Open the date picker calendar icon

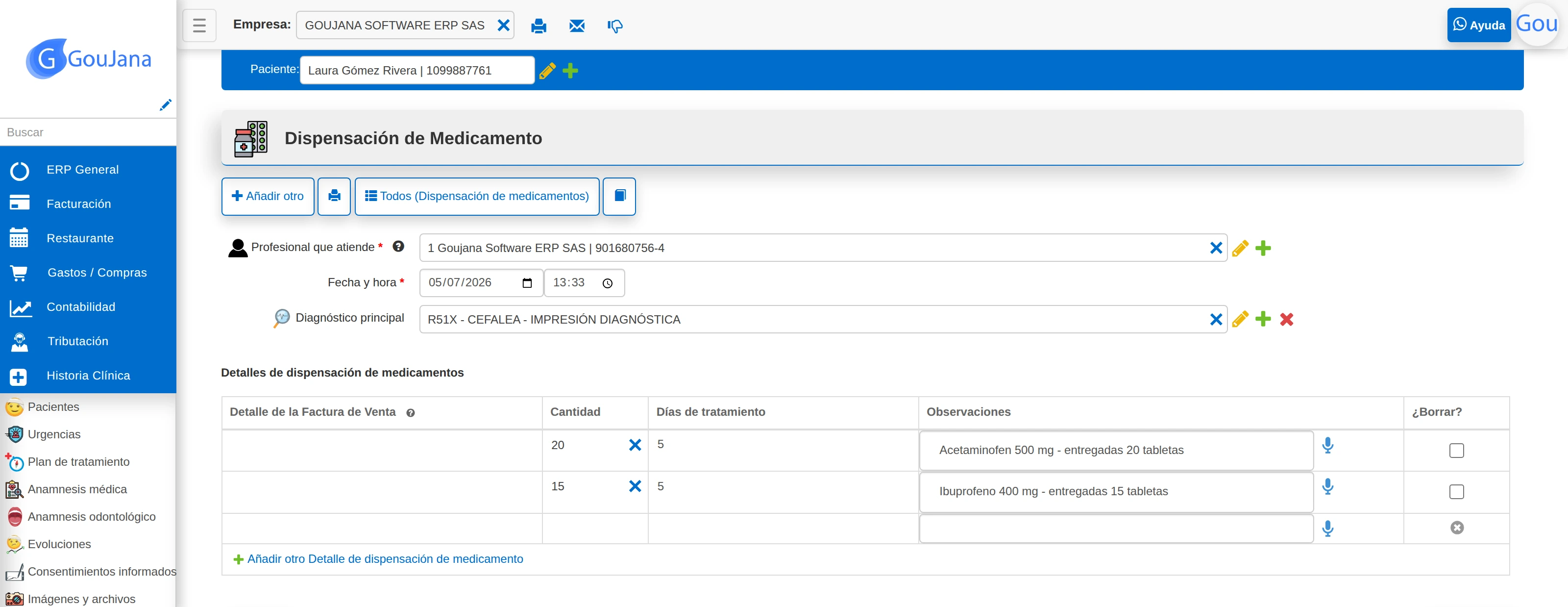click(x=527, y=283)
